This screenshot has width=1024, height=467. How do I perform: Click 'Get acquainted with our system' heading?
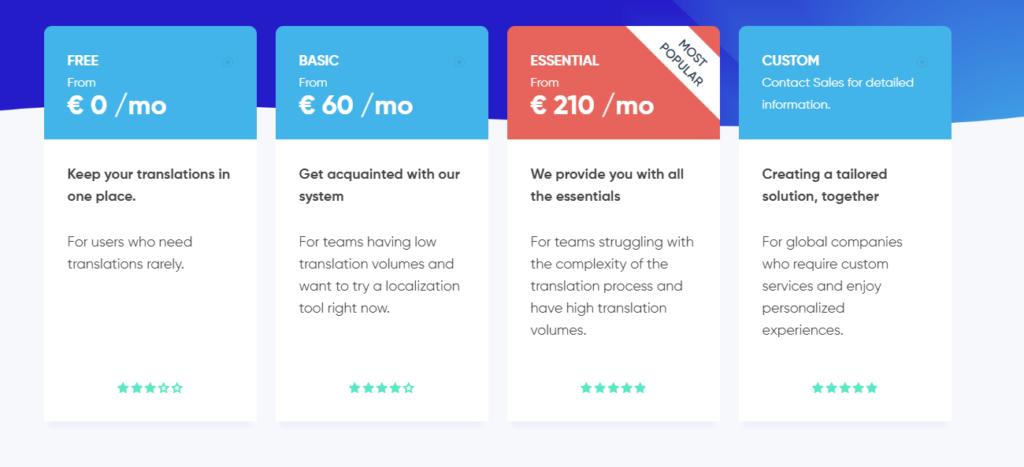379,185
